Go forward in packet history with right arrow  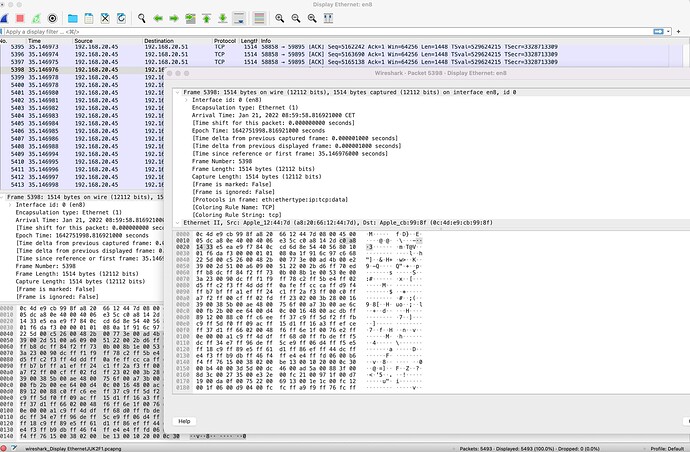(174, 18)
